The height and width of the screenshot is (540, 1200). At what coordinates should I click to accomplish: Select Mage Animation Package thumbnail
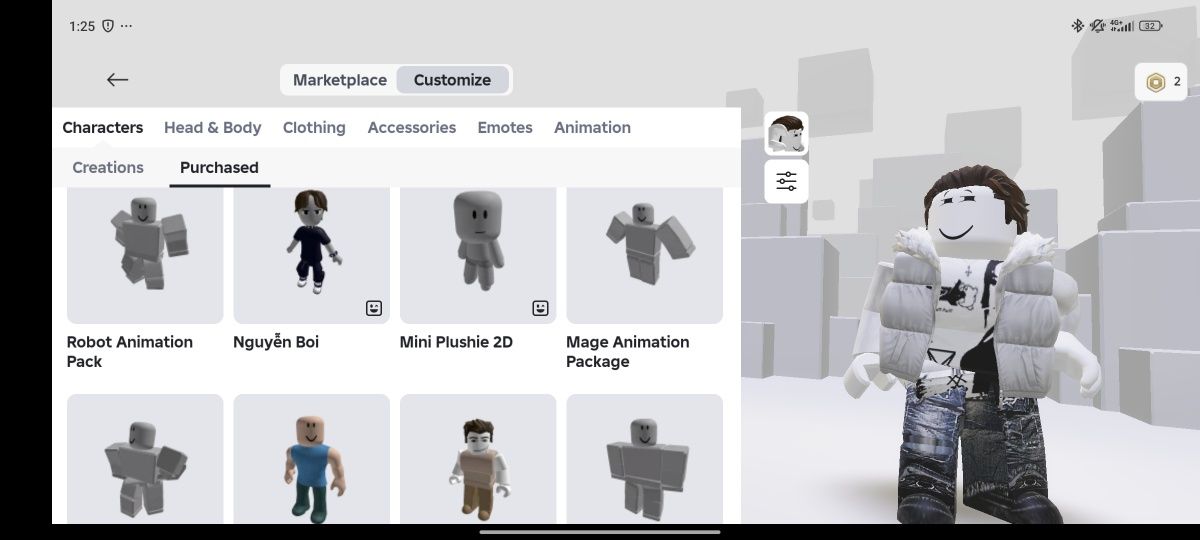coord(645,255)
